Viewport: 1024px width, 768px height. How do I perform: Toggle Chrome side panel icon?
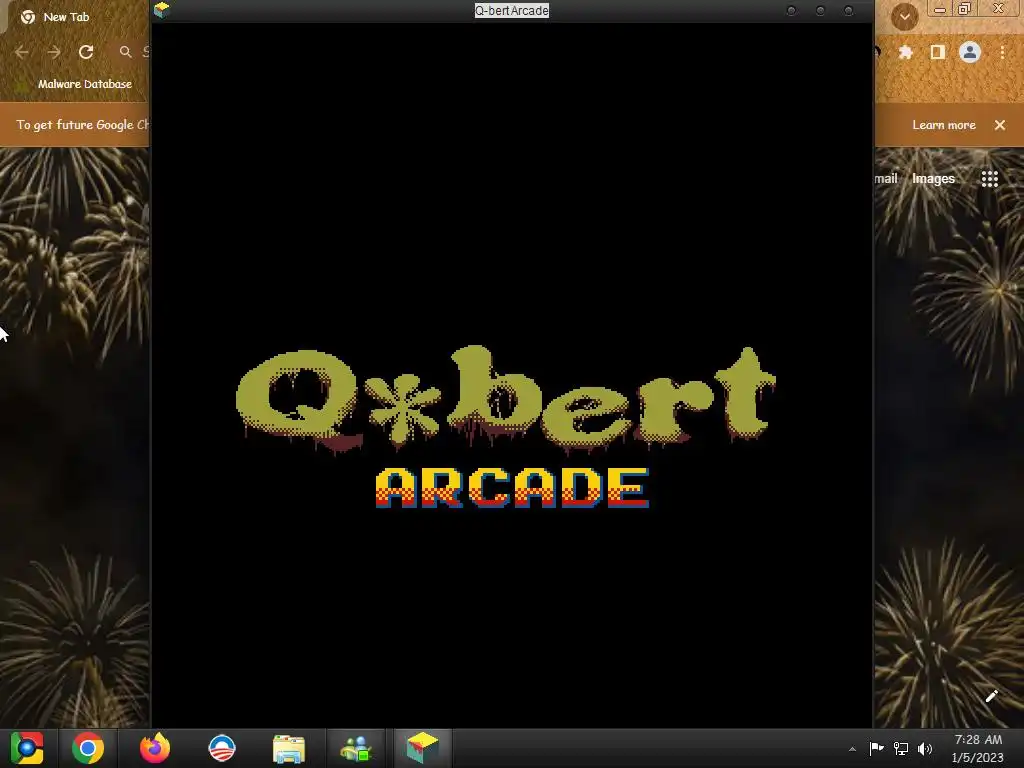937,52
